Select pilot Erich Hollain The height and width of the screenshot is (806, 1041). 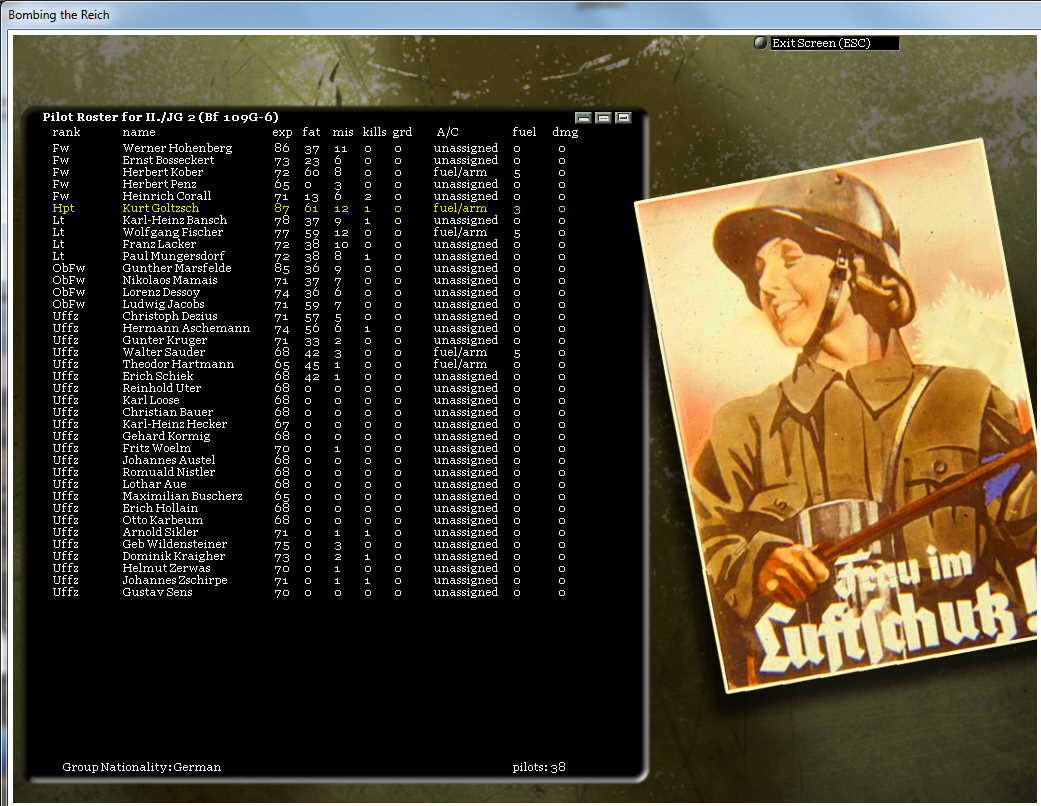pos(160,507)
